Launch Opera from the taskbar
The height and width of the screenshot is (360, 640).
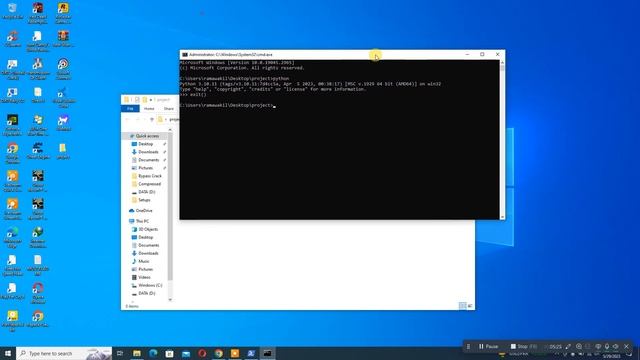(x=202, y=353)
